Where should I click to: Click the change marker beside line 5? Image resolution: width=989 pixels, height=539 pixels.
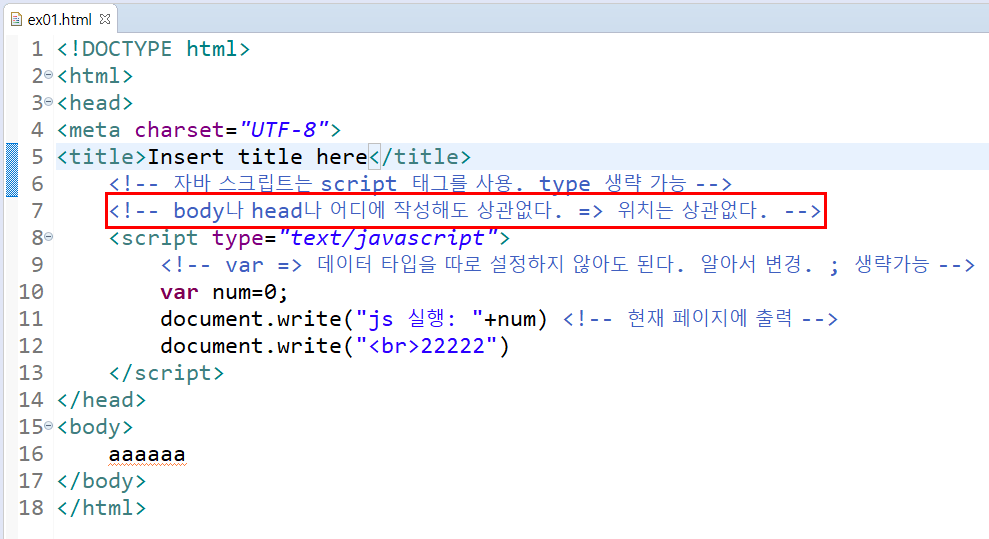point(12,170)
